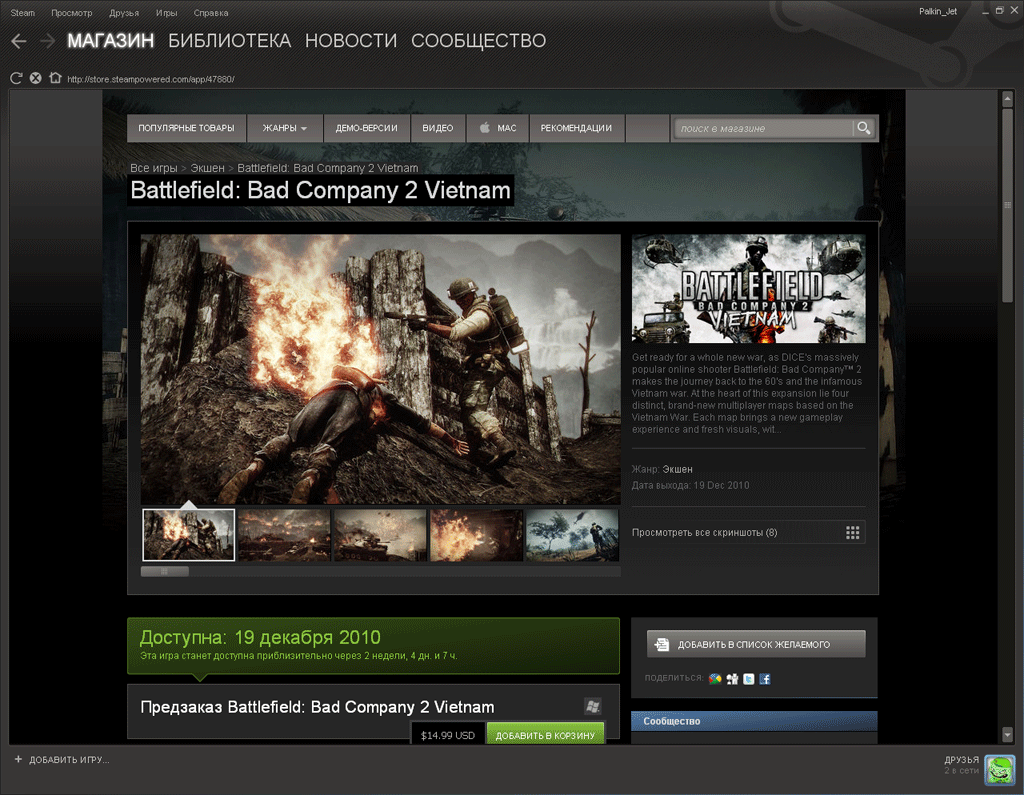
Task: Expand the Жанры dropdown
Action: tap(284, 128)
